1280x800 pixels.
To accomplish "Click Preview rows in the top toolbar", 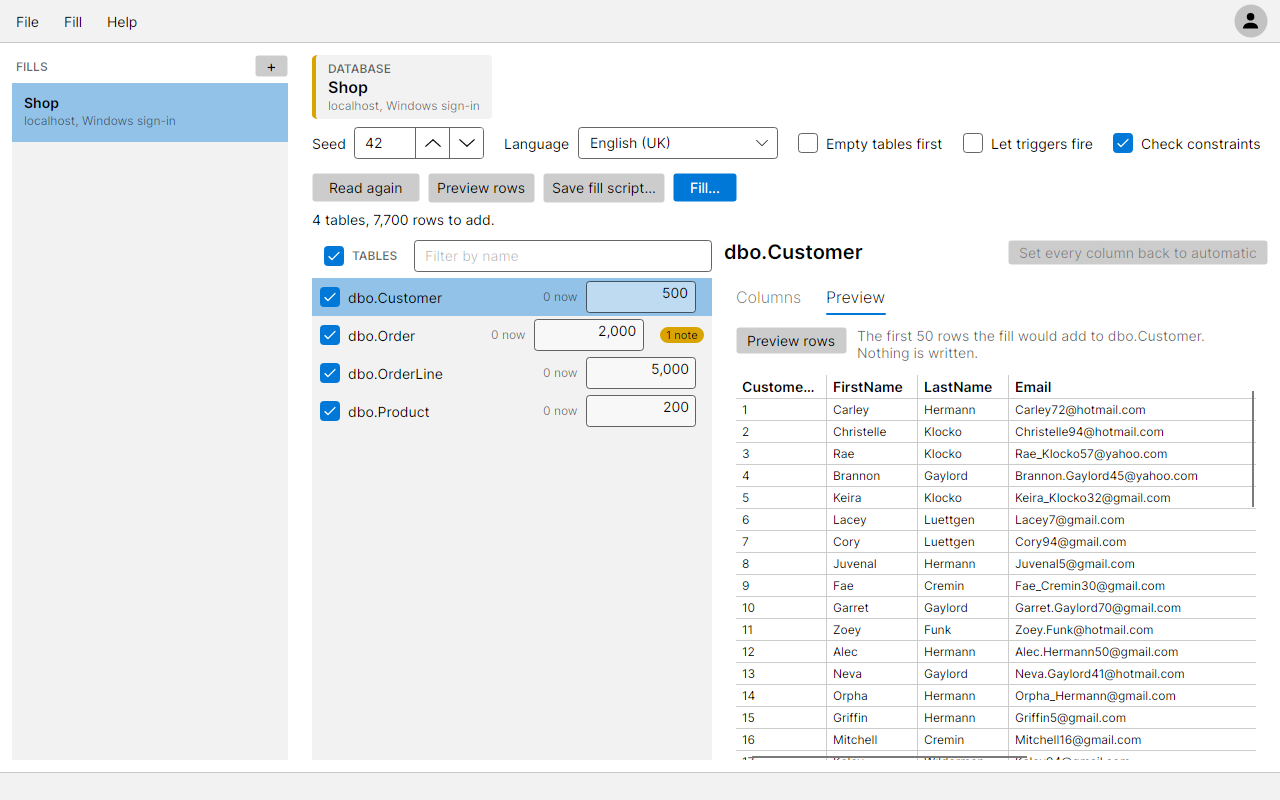I will click(x=481, y=188).
